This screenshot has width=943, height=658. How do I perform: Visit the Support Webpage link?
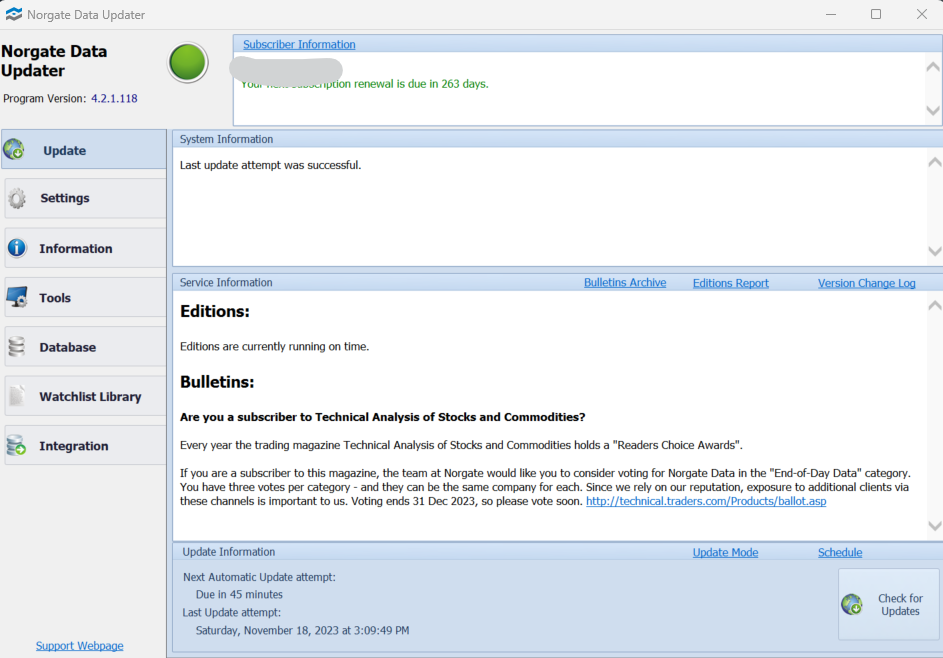click(79, 645)
